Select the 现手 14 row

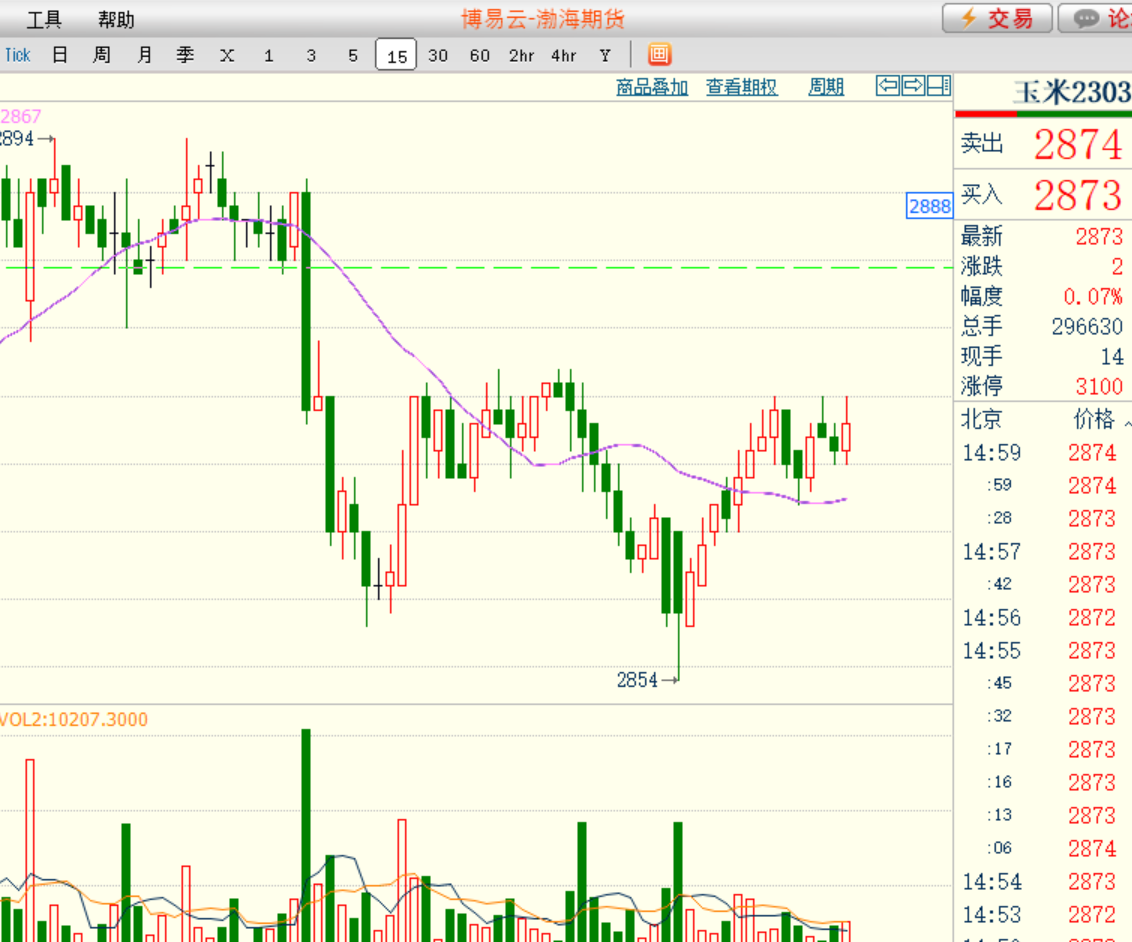(1042, 357)
